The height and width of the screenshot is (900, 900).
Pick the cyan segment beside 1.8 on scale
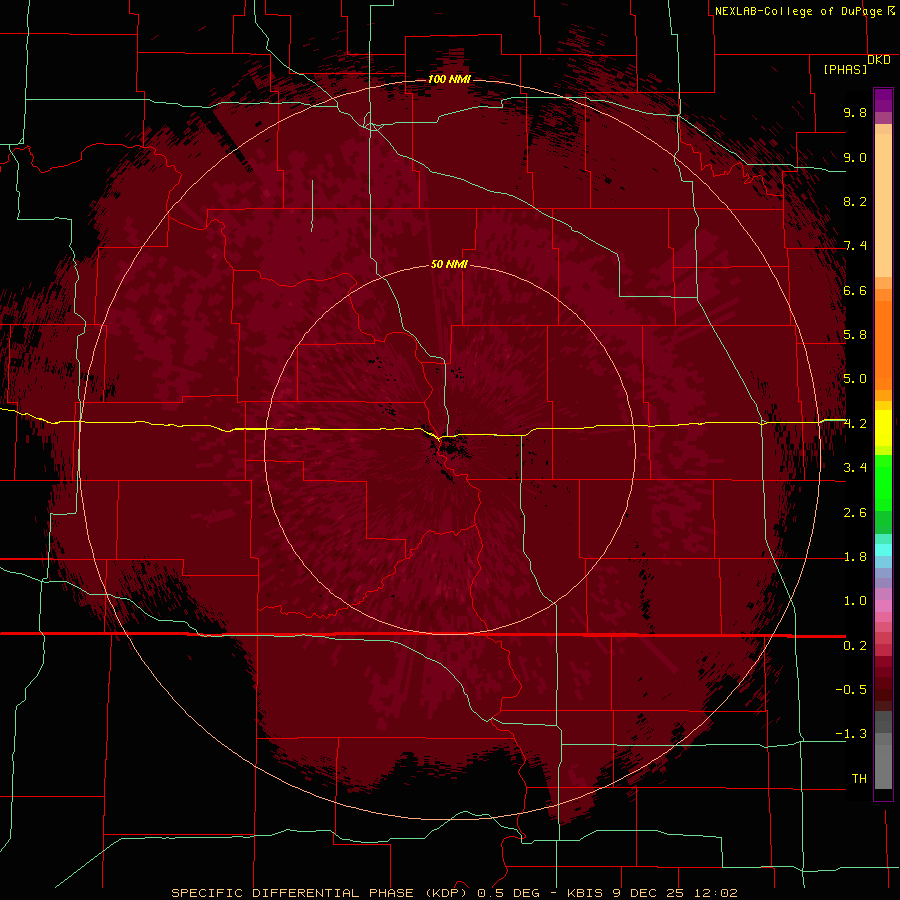click(883, 550)
